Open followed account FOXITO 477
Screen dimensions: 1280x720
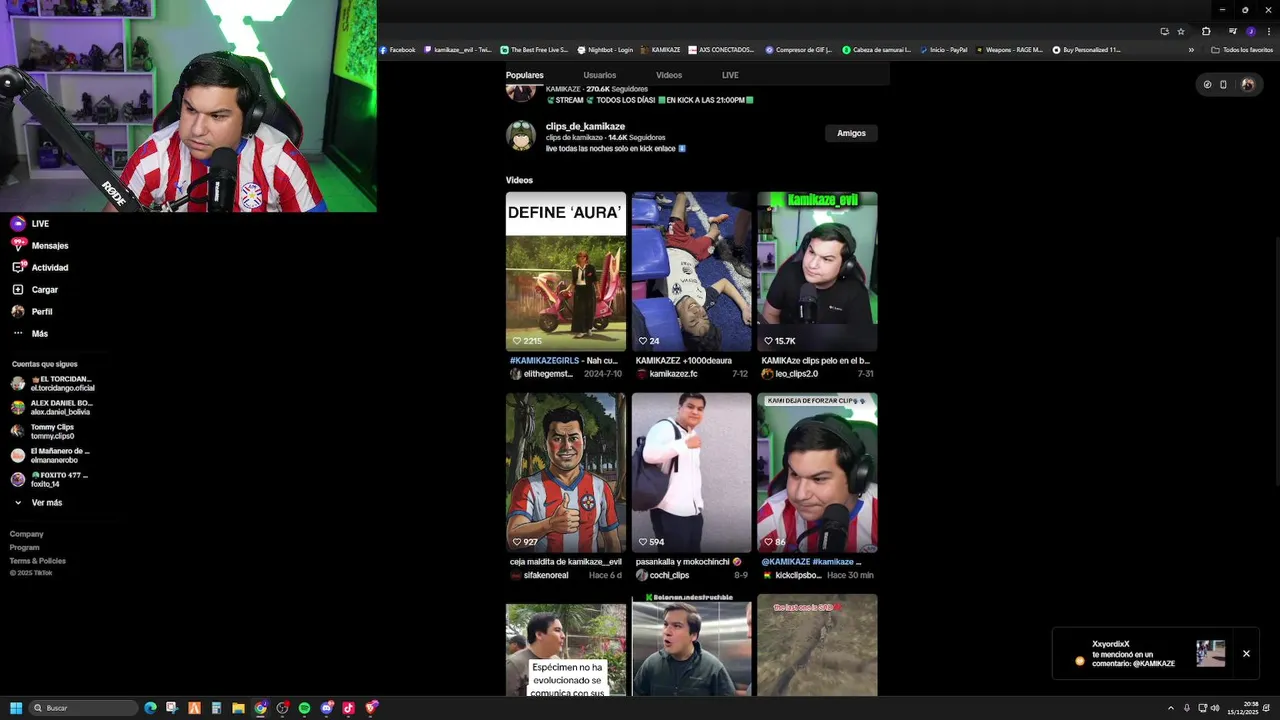click(50, 479)
